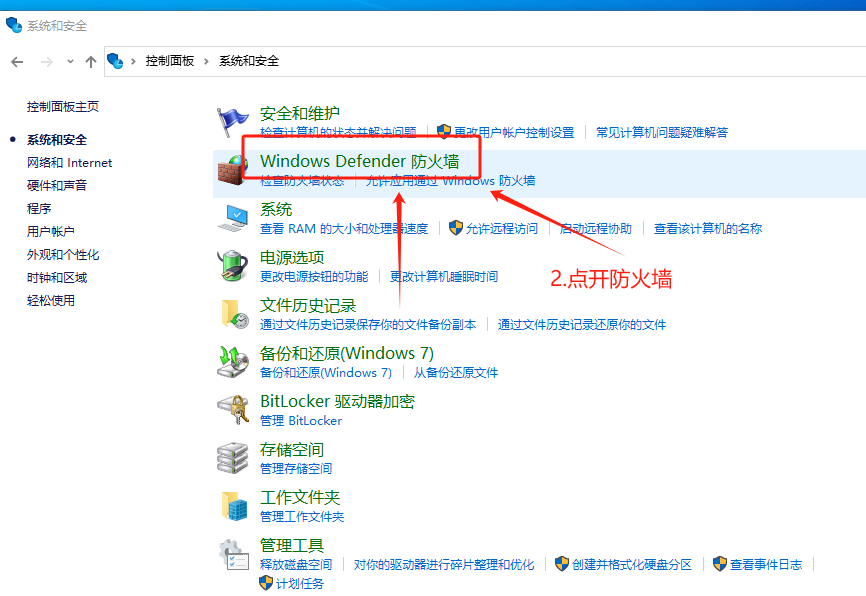Click the 电源选项 battery icon

(x=233, y=267)
